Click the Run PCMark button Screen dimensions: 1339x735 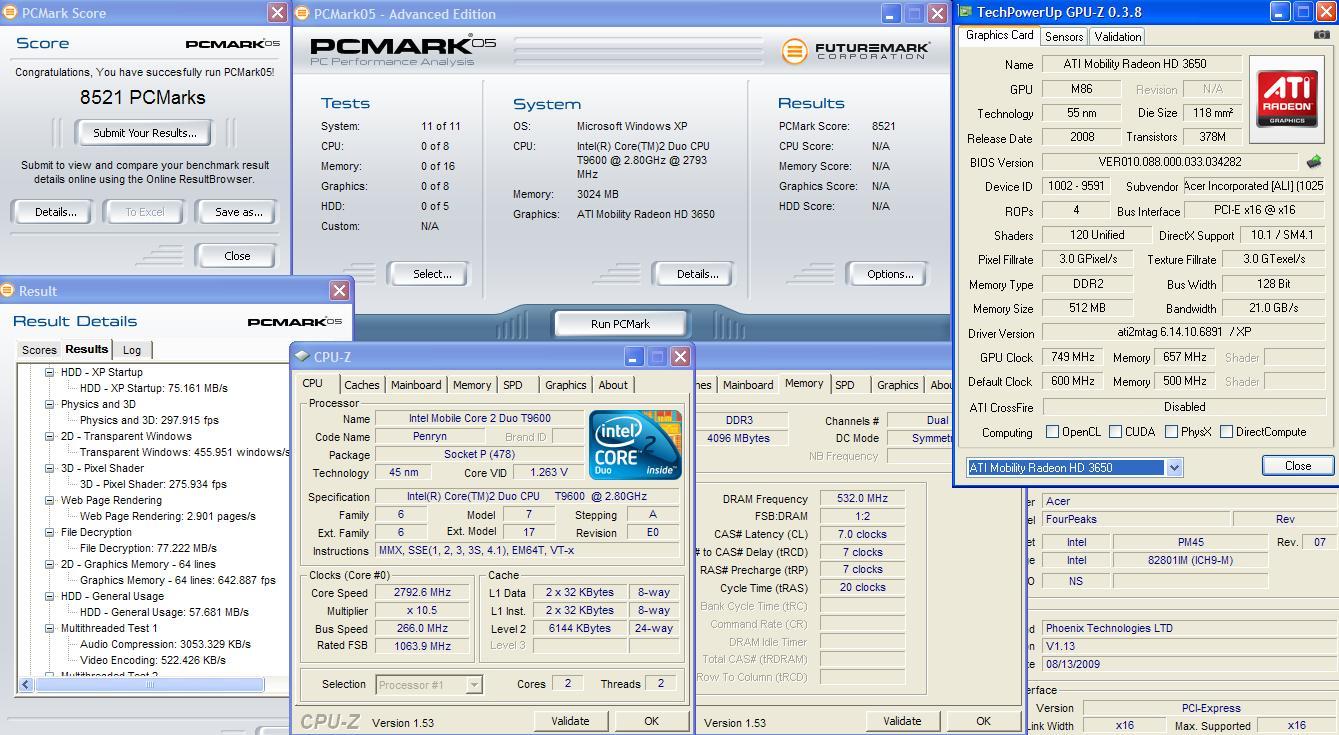tap(620, 324)
